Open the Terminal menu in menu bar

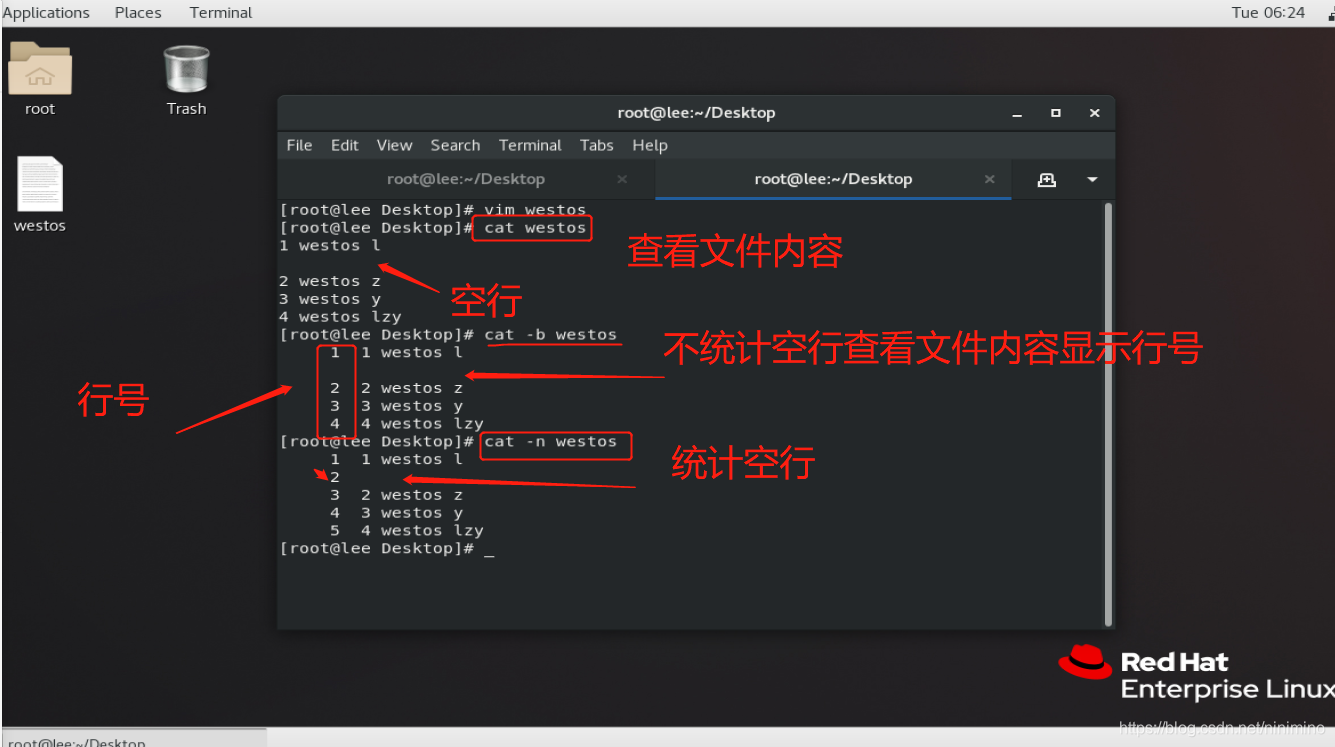[x=530, y=145]
